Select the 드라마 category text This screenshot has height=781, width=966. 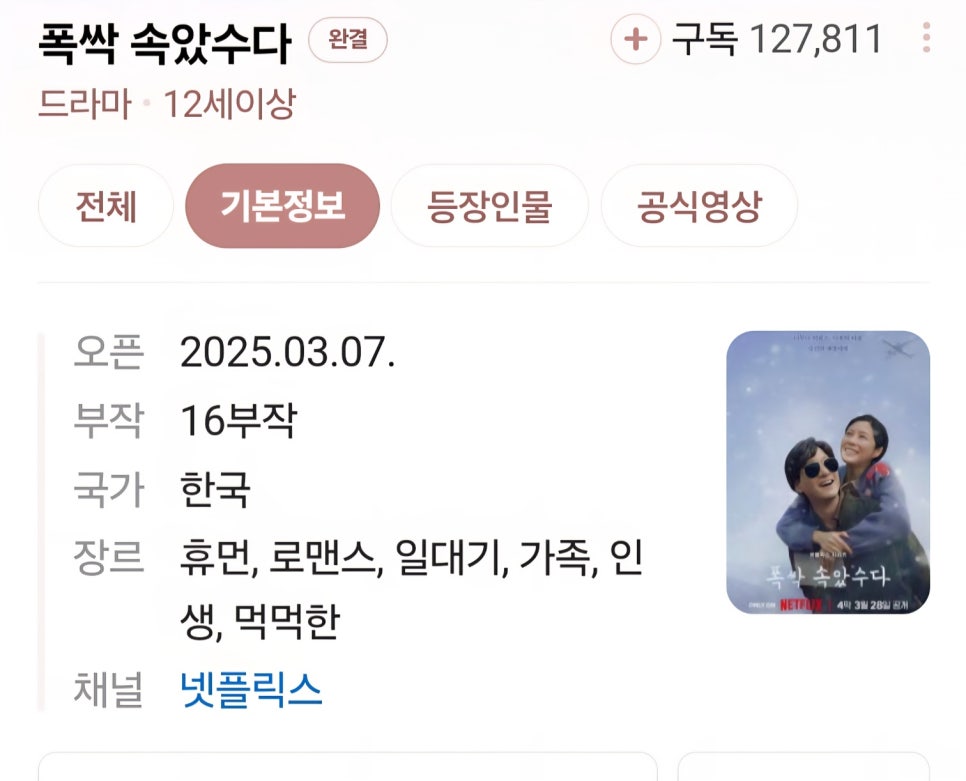pyautogui.click(x=85, y=103)
